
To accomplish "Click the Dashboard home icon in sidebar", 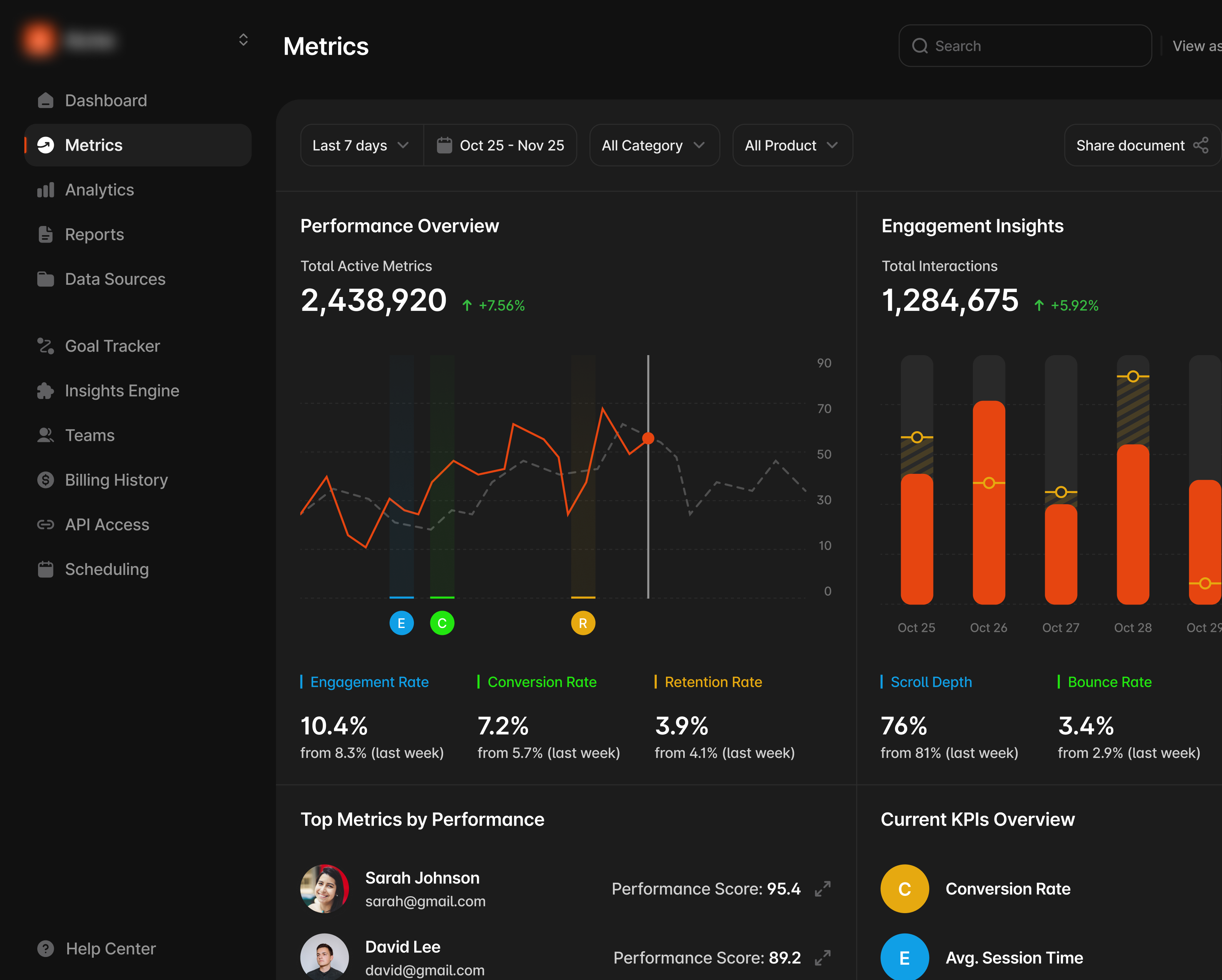I will click(45, 100).
